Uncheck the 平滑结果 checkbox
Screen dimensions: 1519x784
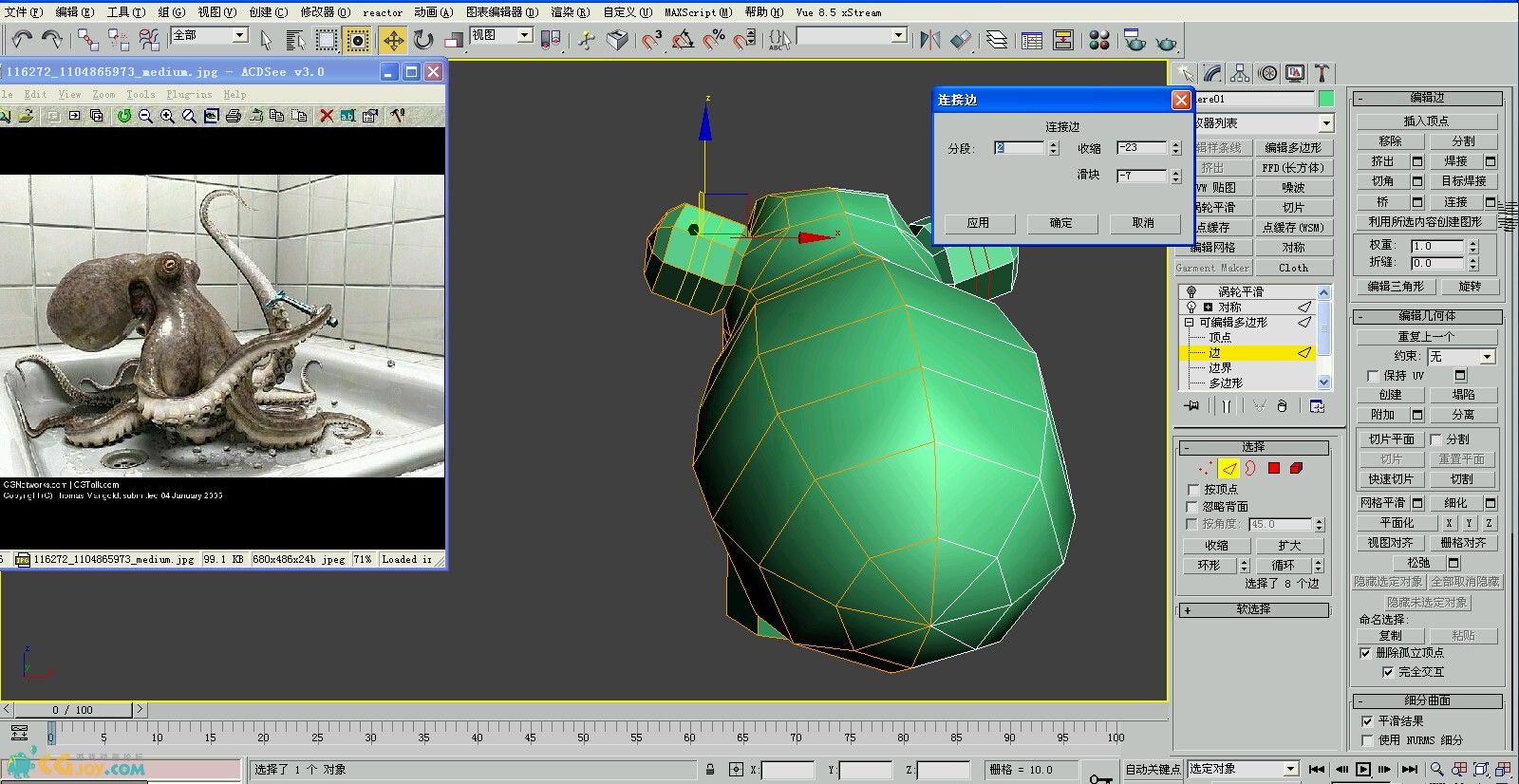point(1367,721)
